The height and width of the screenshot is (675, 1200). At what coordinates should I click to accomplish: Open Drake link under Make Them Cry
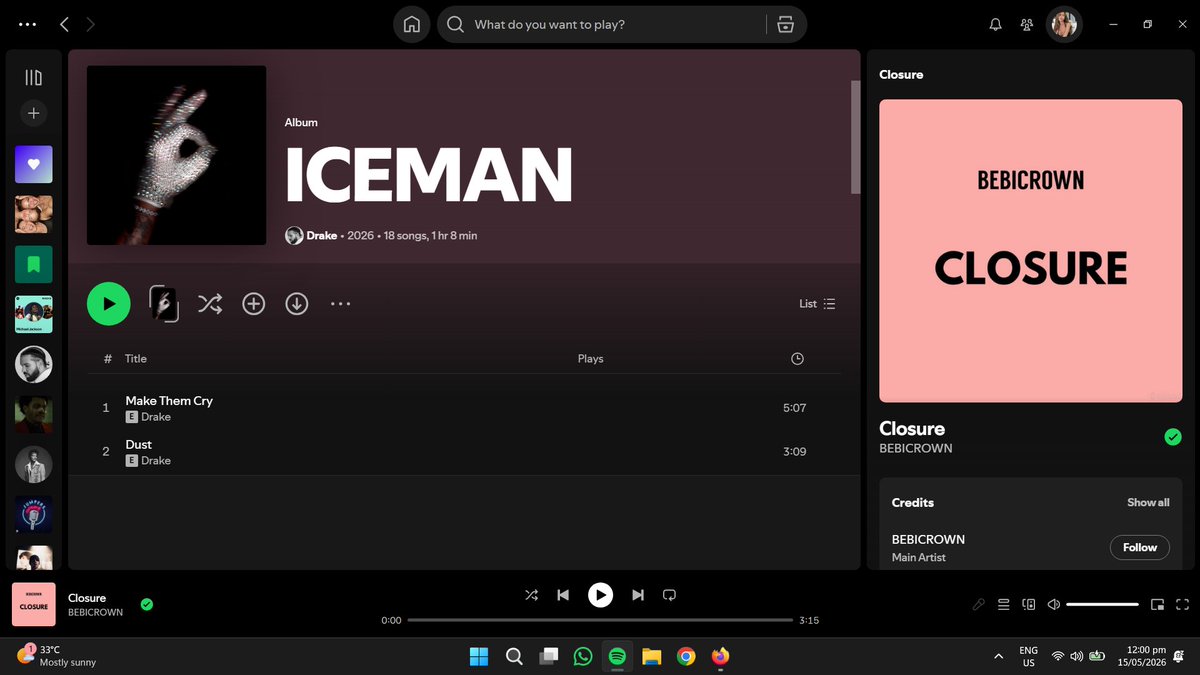click(156, 417)
